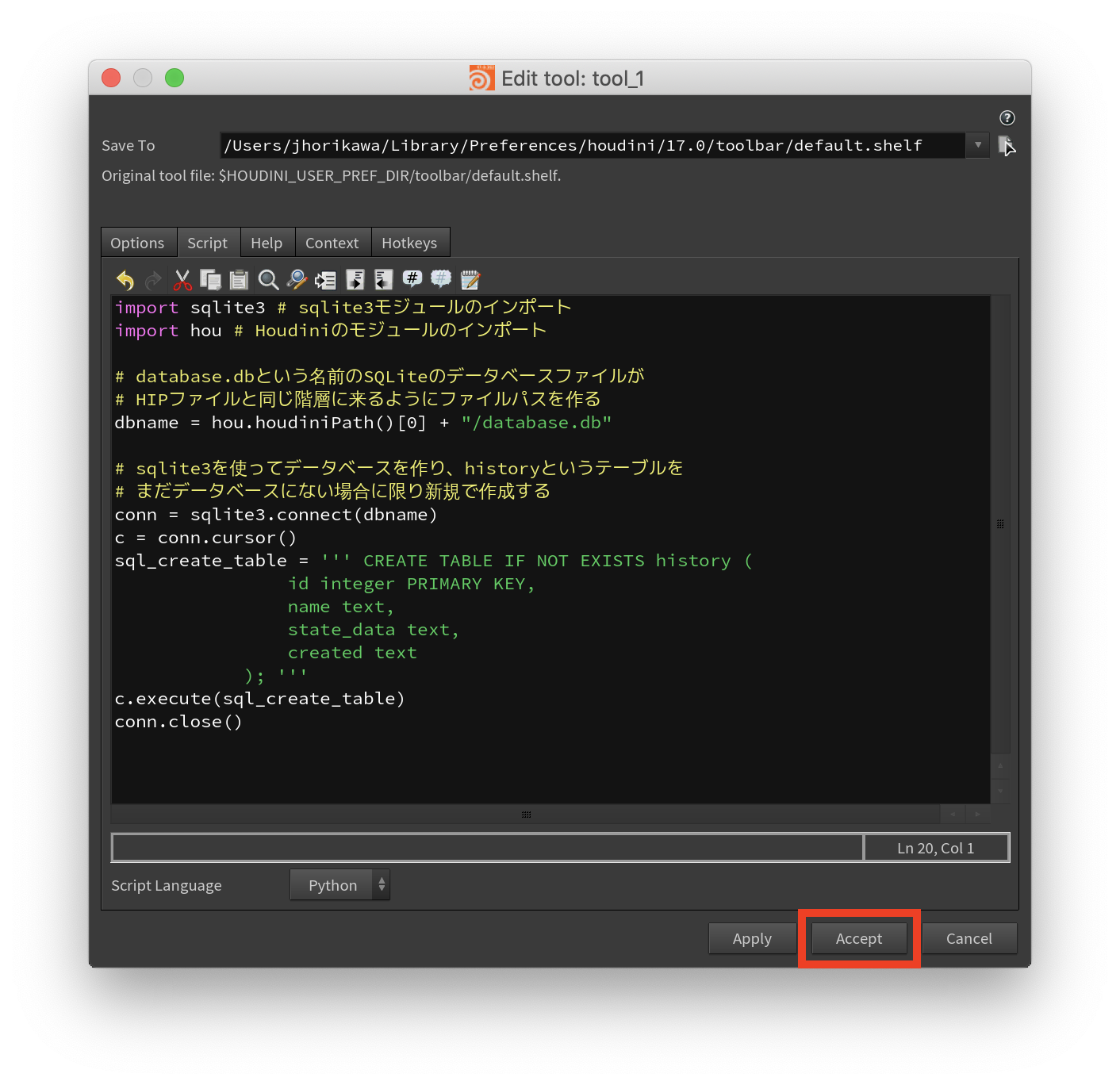Click the Ln 20, Col 1 indicator
This screenshot has width=1120, height=1085.
[x=936, y=848]
